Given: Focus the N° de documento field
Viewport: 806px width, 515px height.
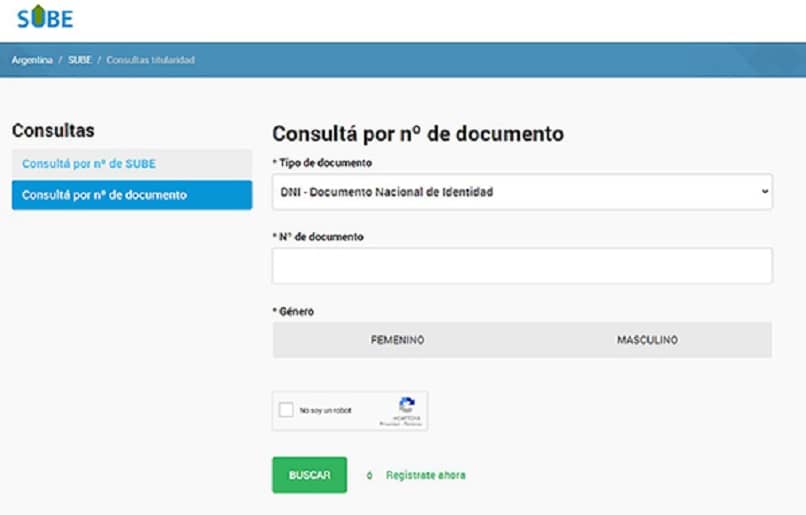Looking at the screenshot, I should point(522,266).
